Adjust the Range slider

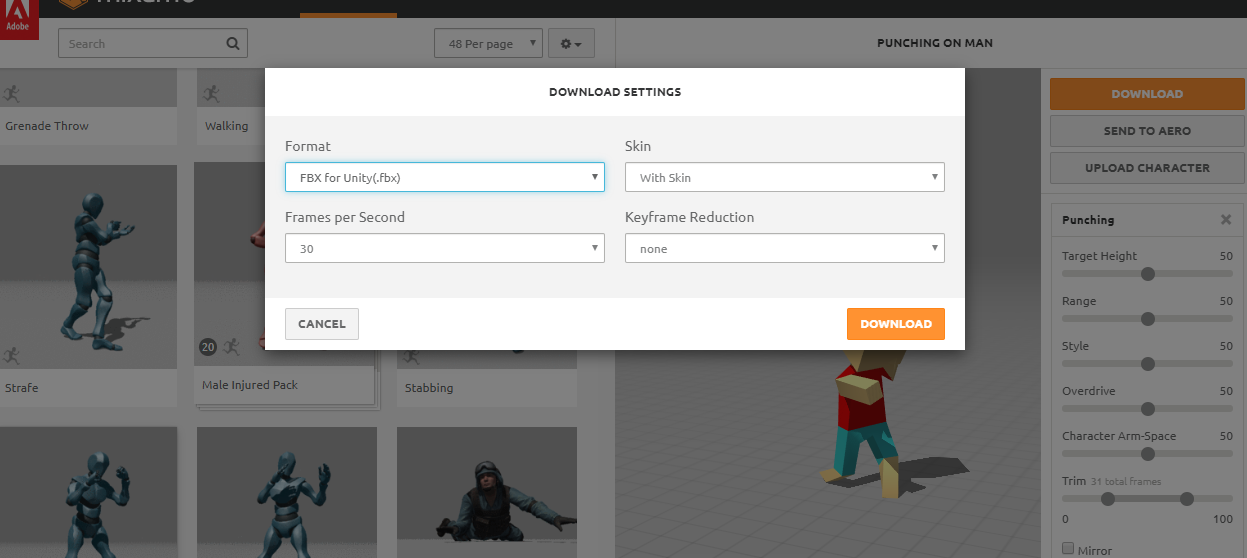tap(1148, 319)
